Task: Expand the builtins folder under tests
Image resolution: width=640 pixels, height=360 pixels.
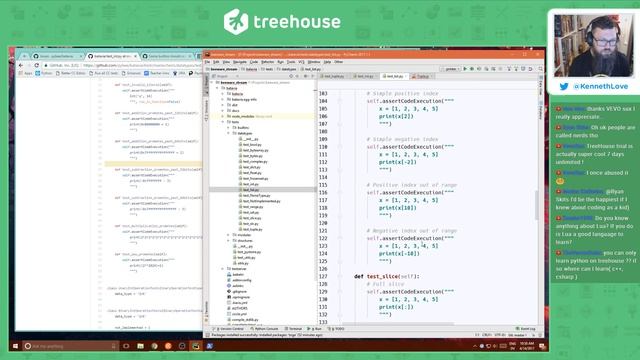Action: (229, 128)
